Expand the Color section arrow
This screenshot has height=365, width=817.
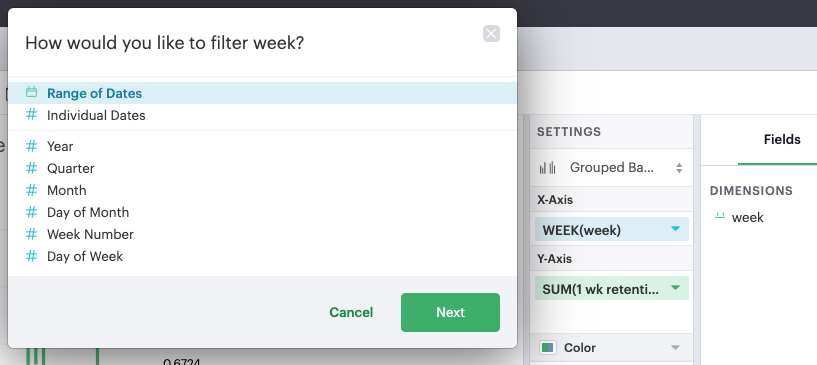(x=675, y=347)
